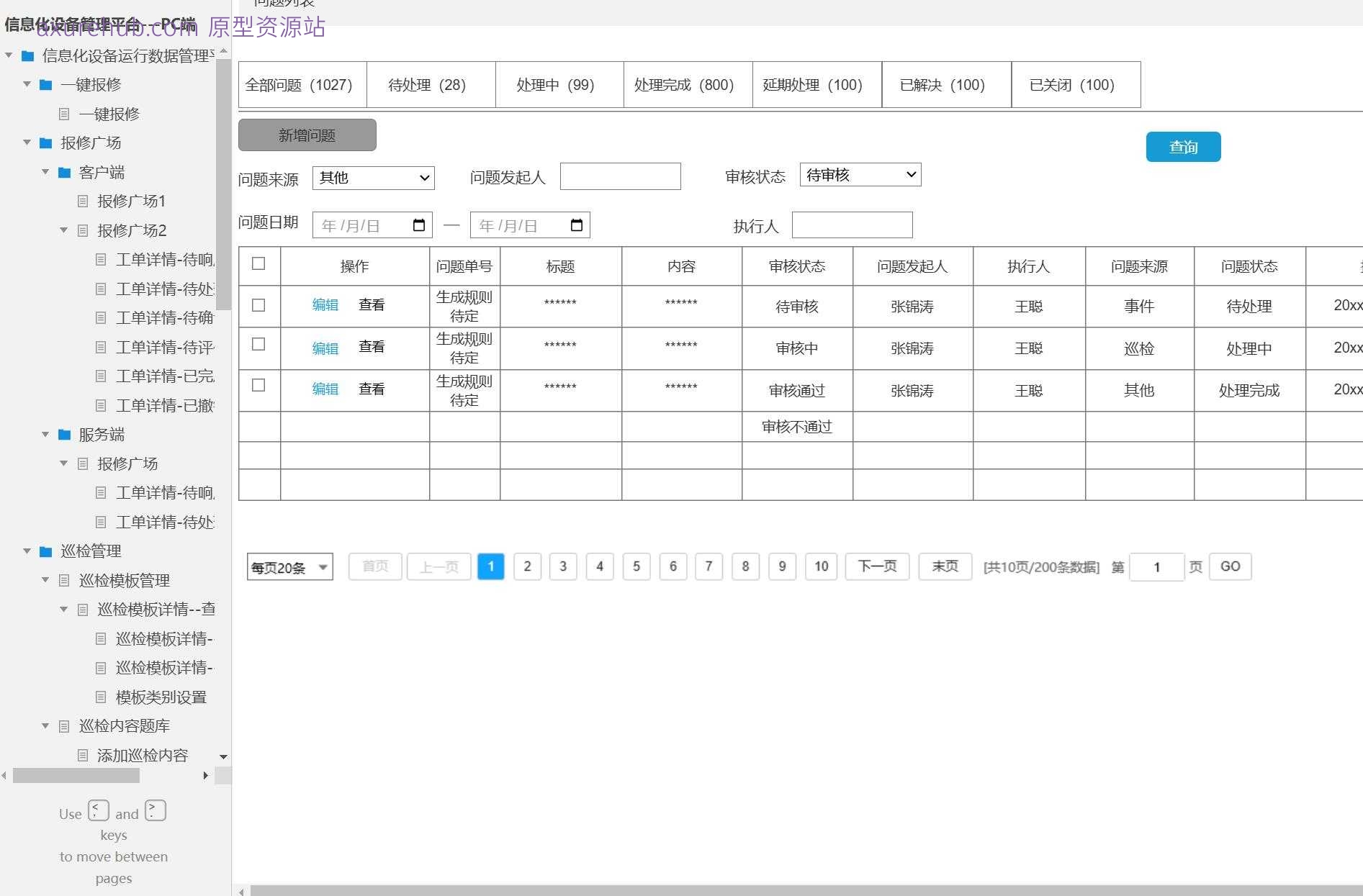The height and width of the screenshot is (896, 1363).
Task: Click the folder icon beside 巡检管理
Action: [x=46, y=552]
